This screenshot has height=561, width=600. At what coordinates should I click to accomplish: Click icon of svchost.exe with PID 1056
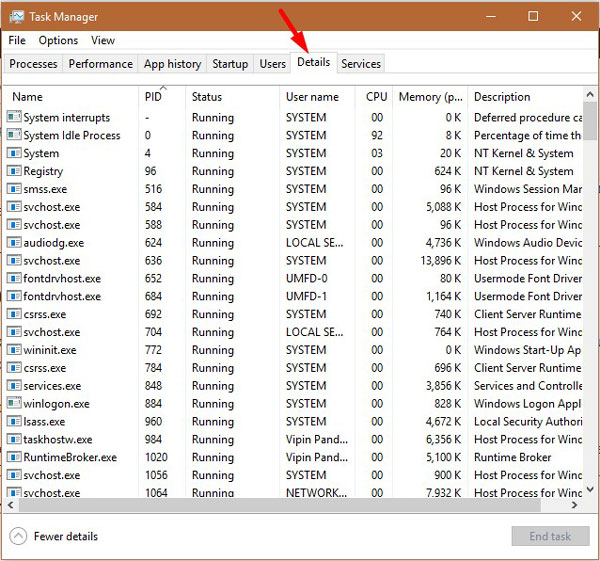[14, 475]
